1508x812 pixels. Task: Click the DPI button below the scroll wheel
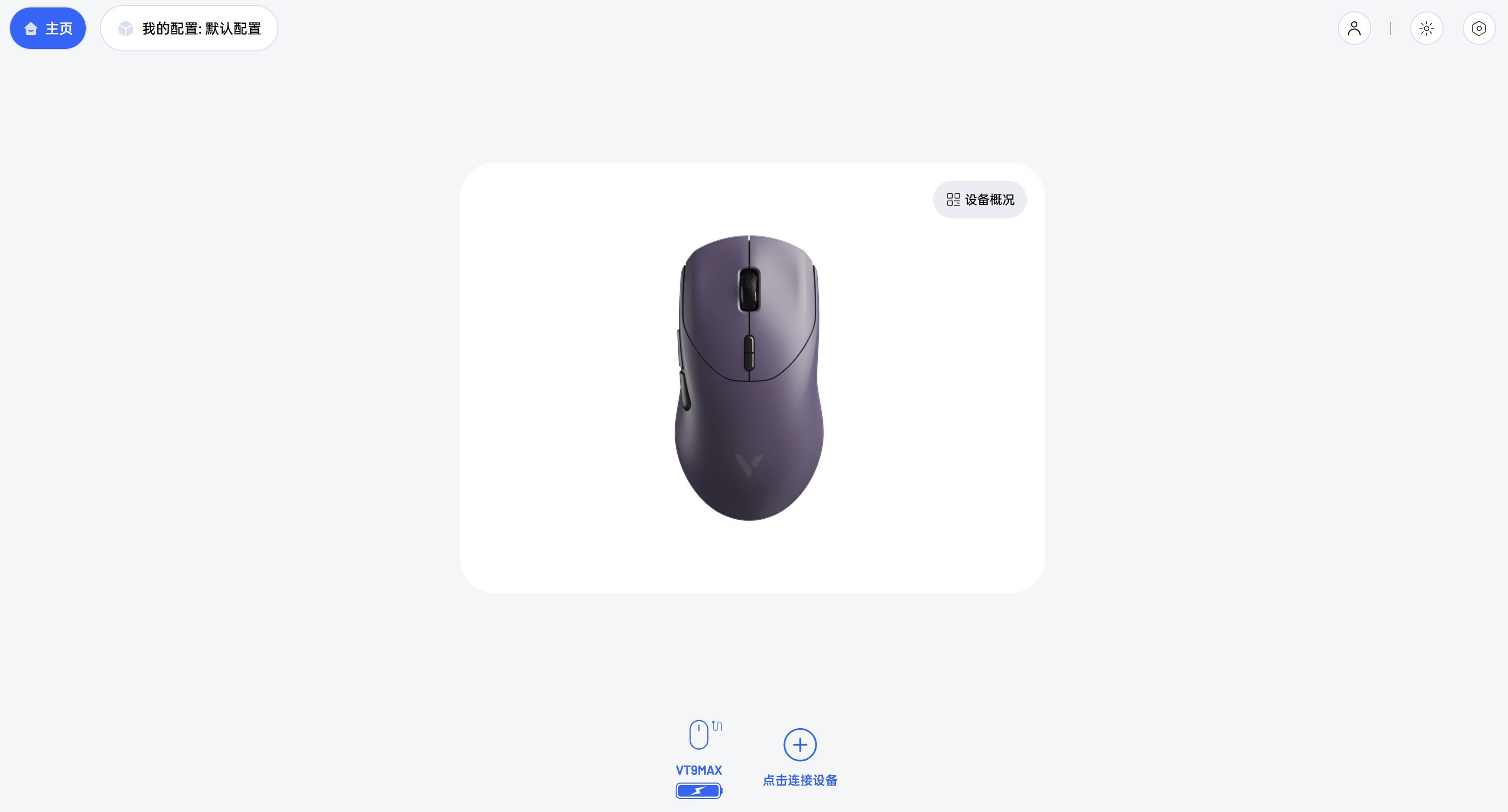pos(749,353)
